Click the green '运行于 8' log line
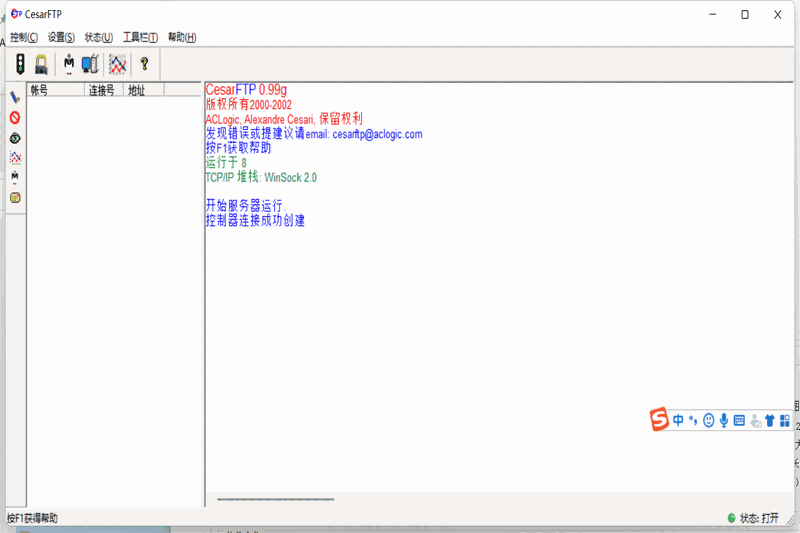 [226, 163]
